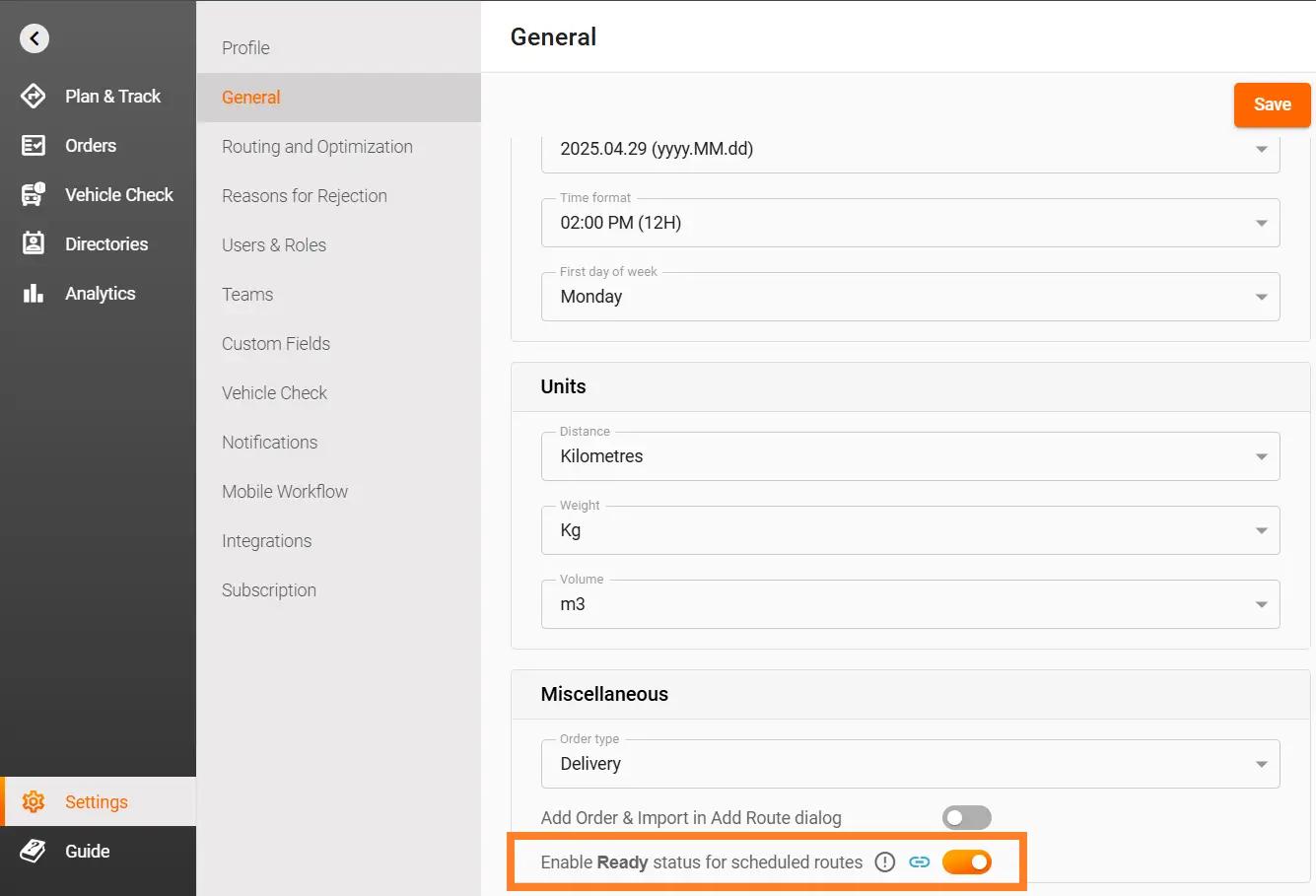Click the Orders checklist icon
Viewport: 1316px width, 896px height.
[34, 145]
